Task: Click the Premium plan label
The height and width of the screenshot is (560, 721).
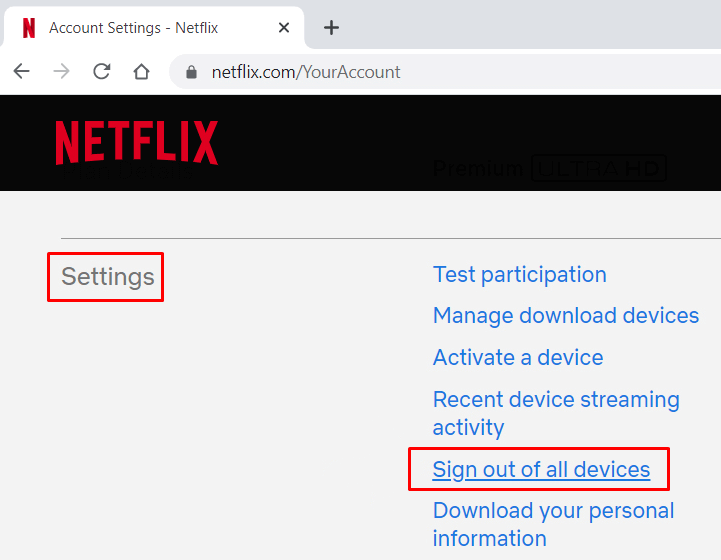Action: (478, 168)
